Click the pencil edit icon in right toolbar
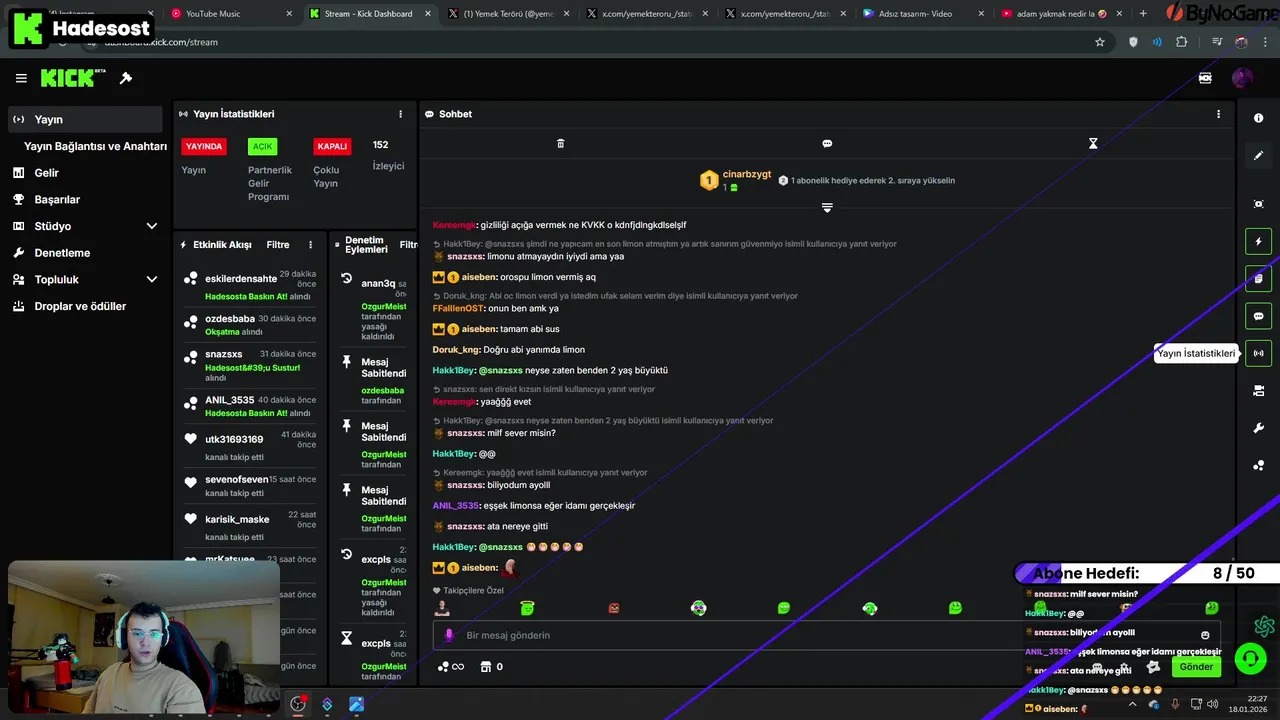The width and height of the screenshot is (1280, 720). pos(1258,155)
